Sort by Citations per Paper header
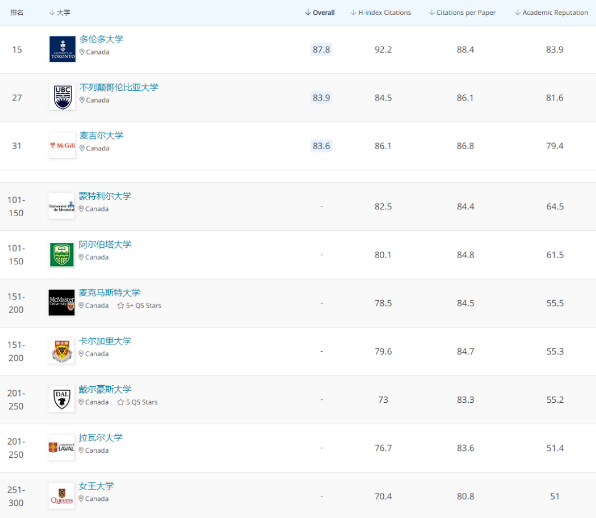Screen dimensions: 596x518 tap(462, 13)
